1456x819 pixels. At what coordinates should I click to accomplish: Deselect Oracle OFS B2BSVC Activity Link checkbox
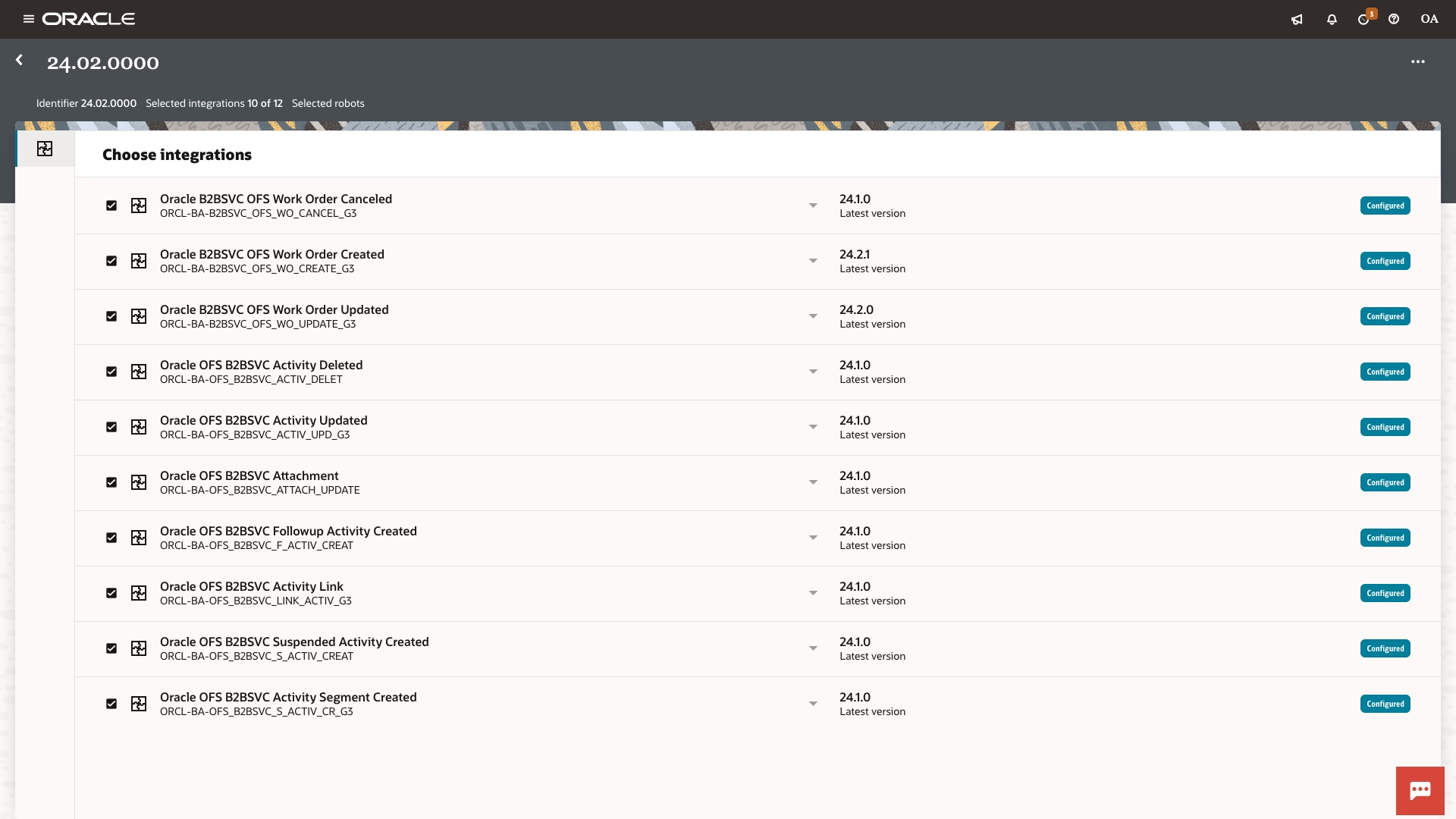[x=111, y=593]
